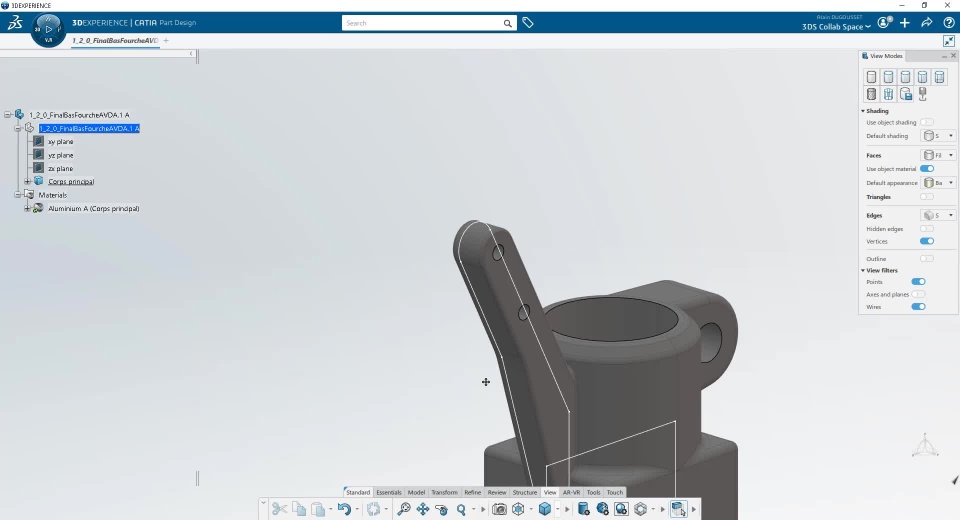Switch to the Essentials tab

coord(389,492)
